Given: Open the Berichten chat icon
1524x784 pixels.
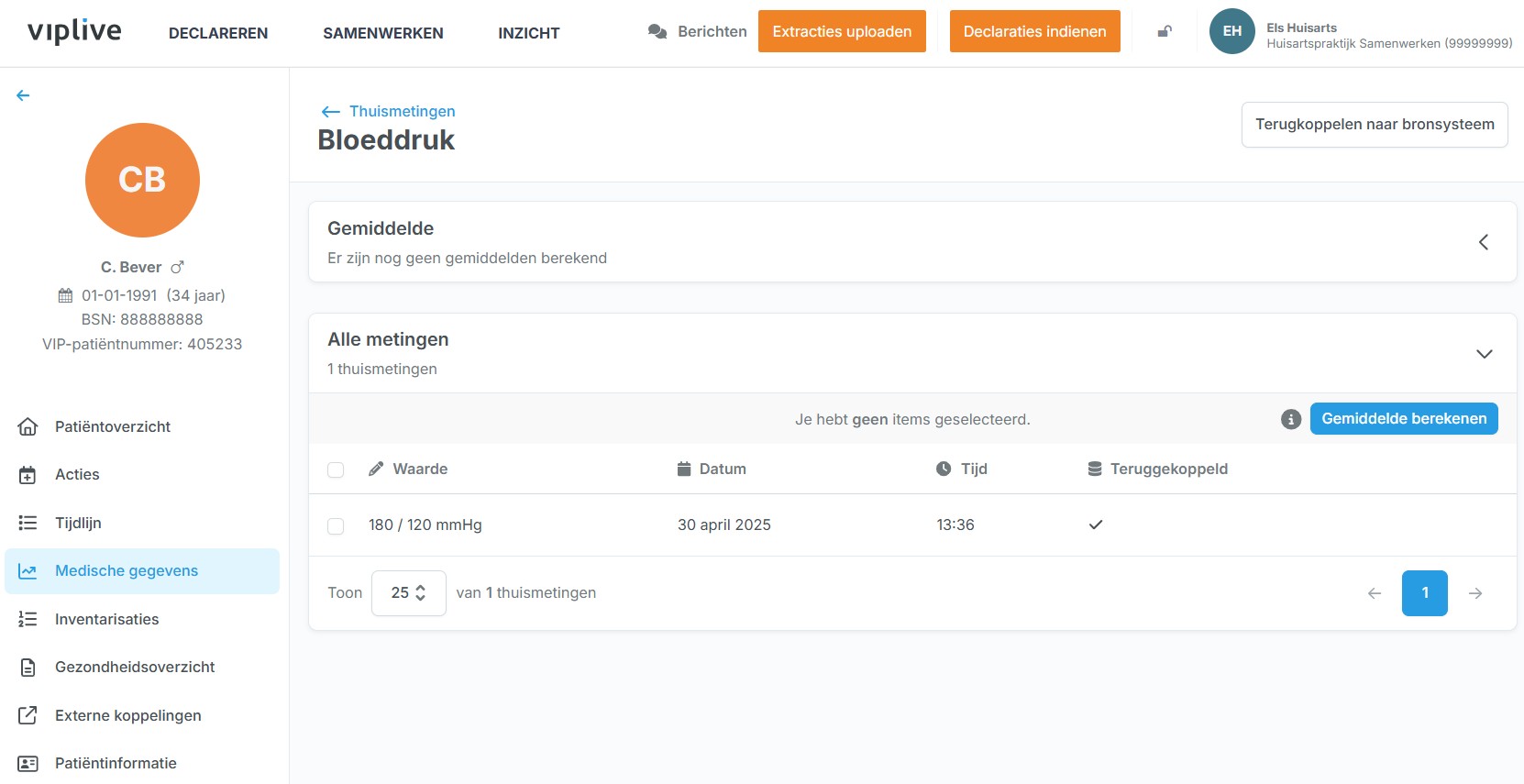Looking at the screenshot, I should point(657,32).
